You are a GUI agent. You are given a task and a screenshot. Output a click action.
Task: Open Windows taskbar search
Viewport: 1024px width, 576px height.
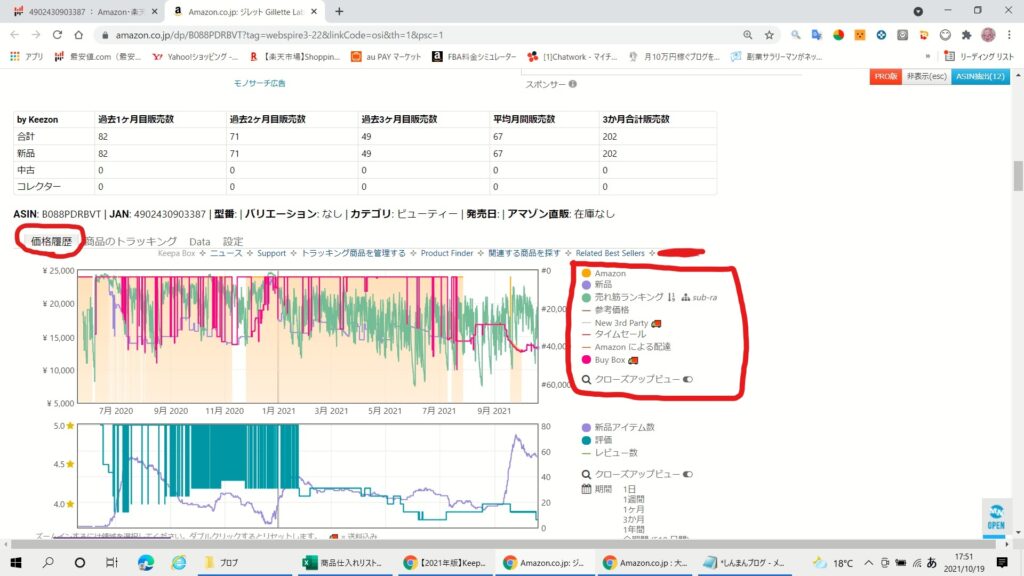click(x=48, y=562)
